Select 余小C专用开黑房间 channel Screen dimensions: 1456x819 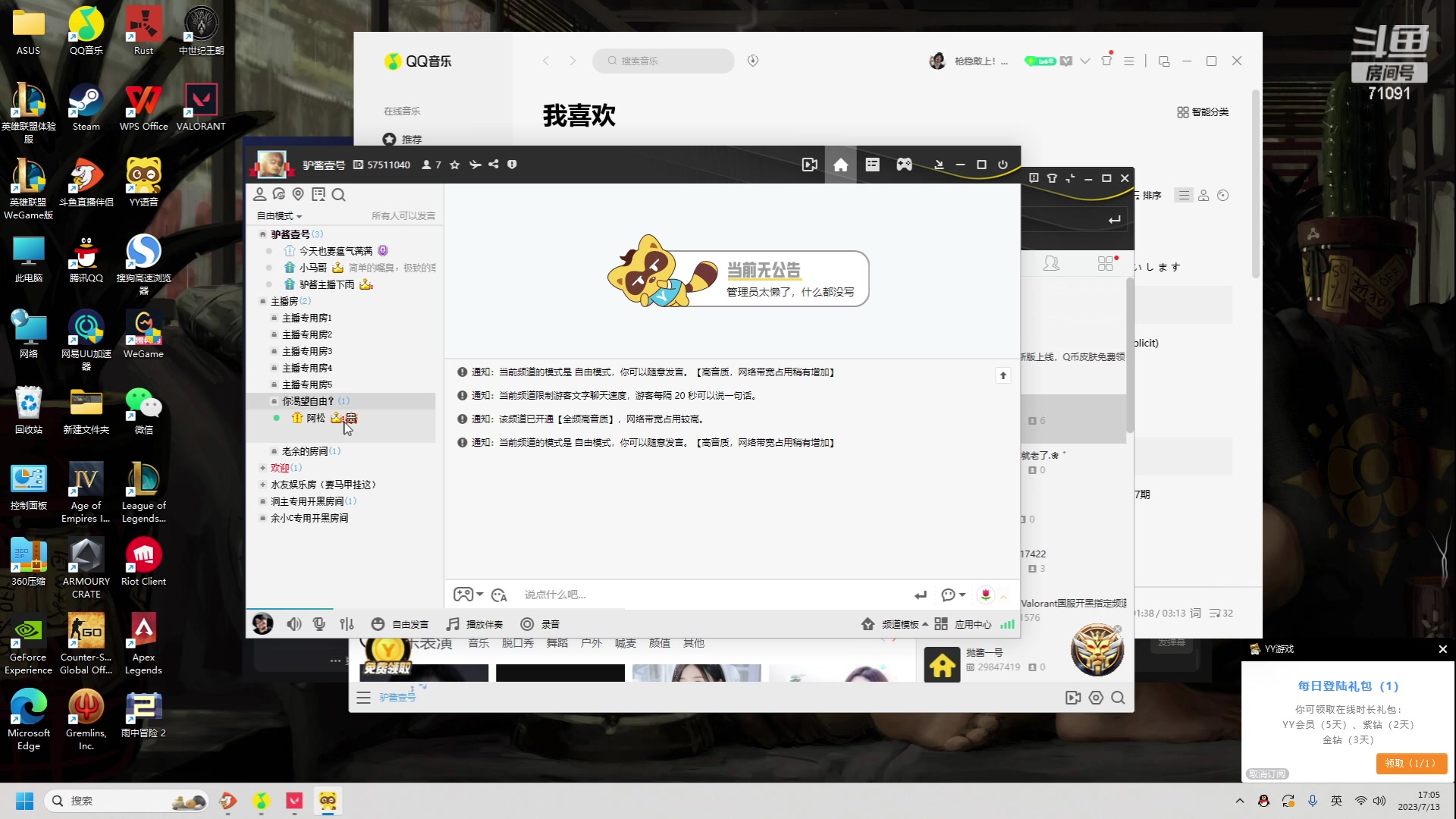coord(309,518)
